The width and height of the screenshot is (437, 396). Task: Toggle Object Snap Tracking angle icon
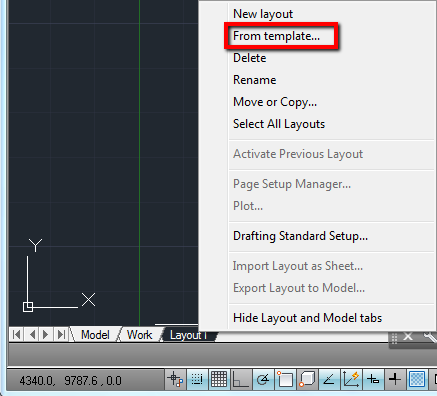click(x=329, y=379)
